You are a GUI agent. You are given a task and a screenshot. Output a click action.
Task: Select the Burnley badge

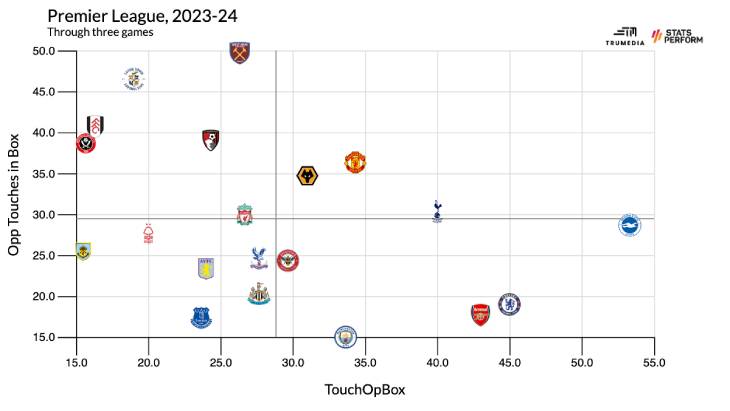coord(82,250)
